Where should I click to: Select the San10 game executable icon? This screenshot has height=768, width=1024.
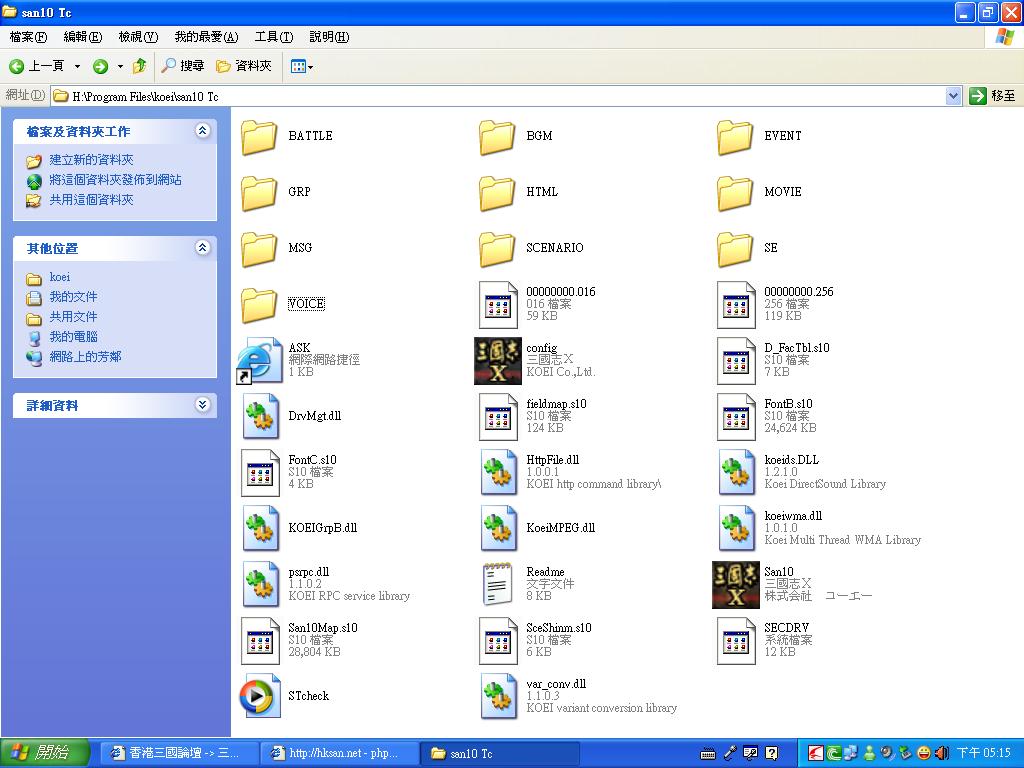click(735, 584)
